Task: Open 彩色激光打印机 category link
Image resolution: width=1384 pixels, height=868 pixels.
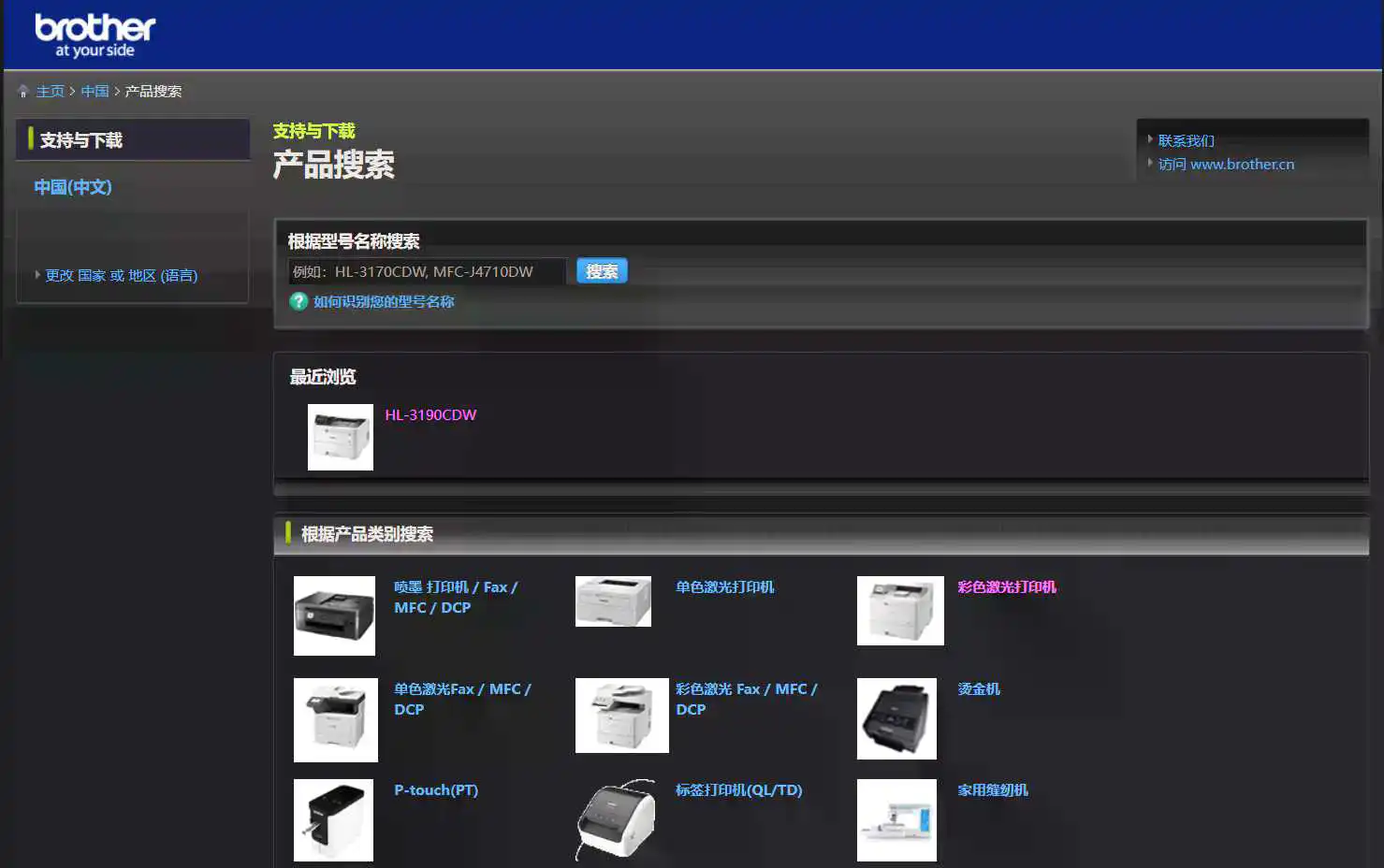Action: click(1007, 586)
